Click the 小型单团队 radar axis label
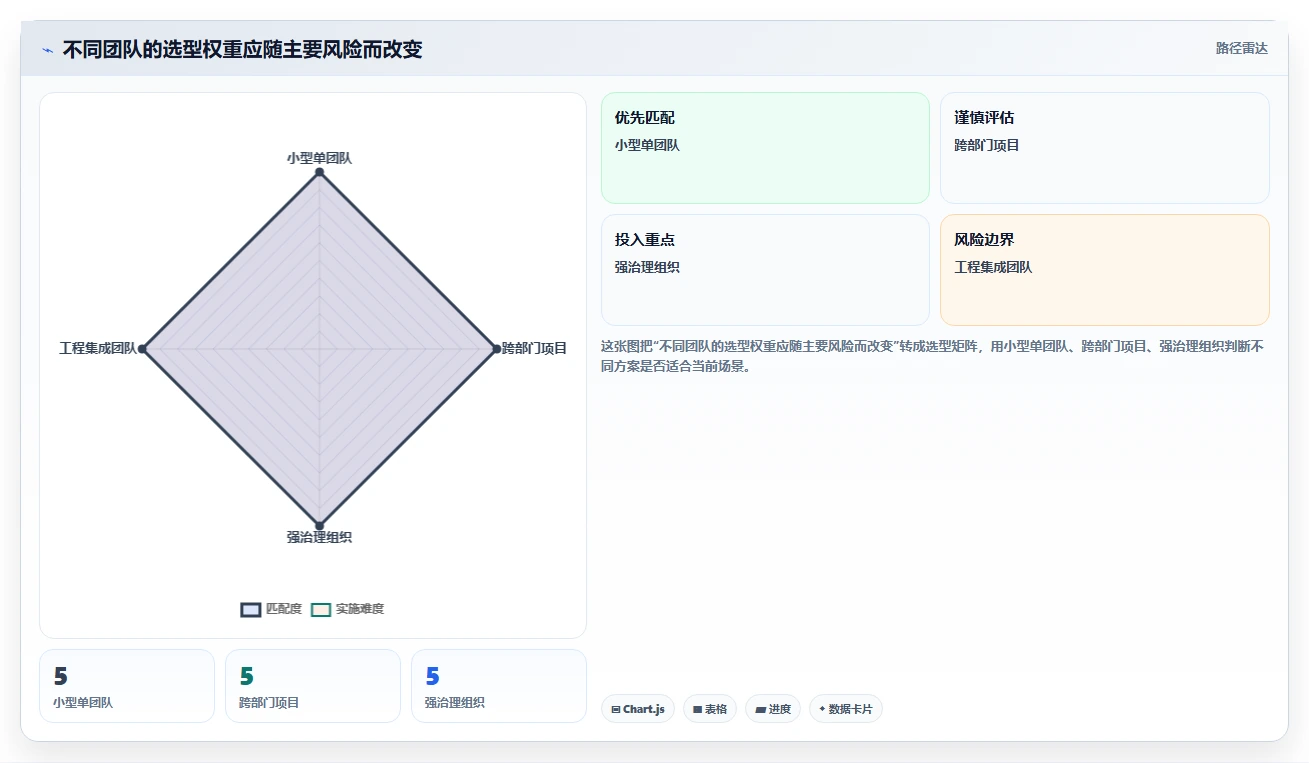This screenshot has height=763, width=1309. click(x=319, y=158)
